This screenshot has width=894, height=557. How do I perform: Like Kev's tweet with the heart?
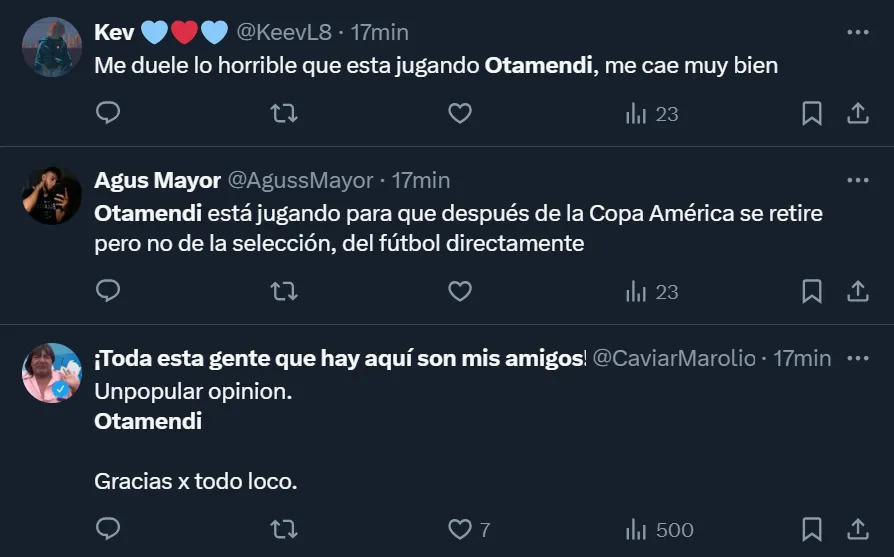(x=459, y=114)
